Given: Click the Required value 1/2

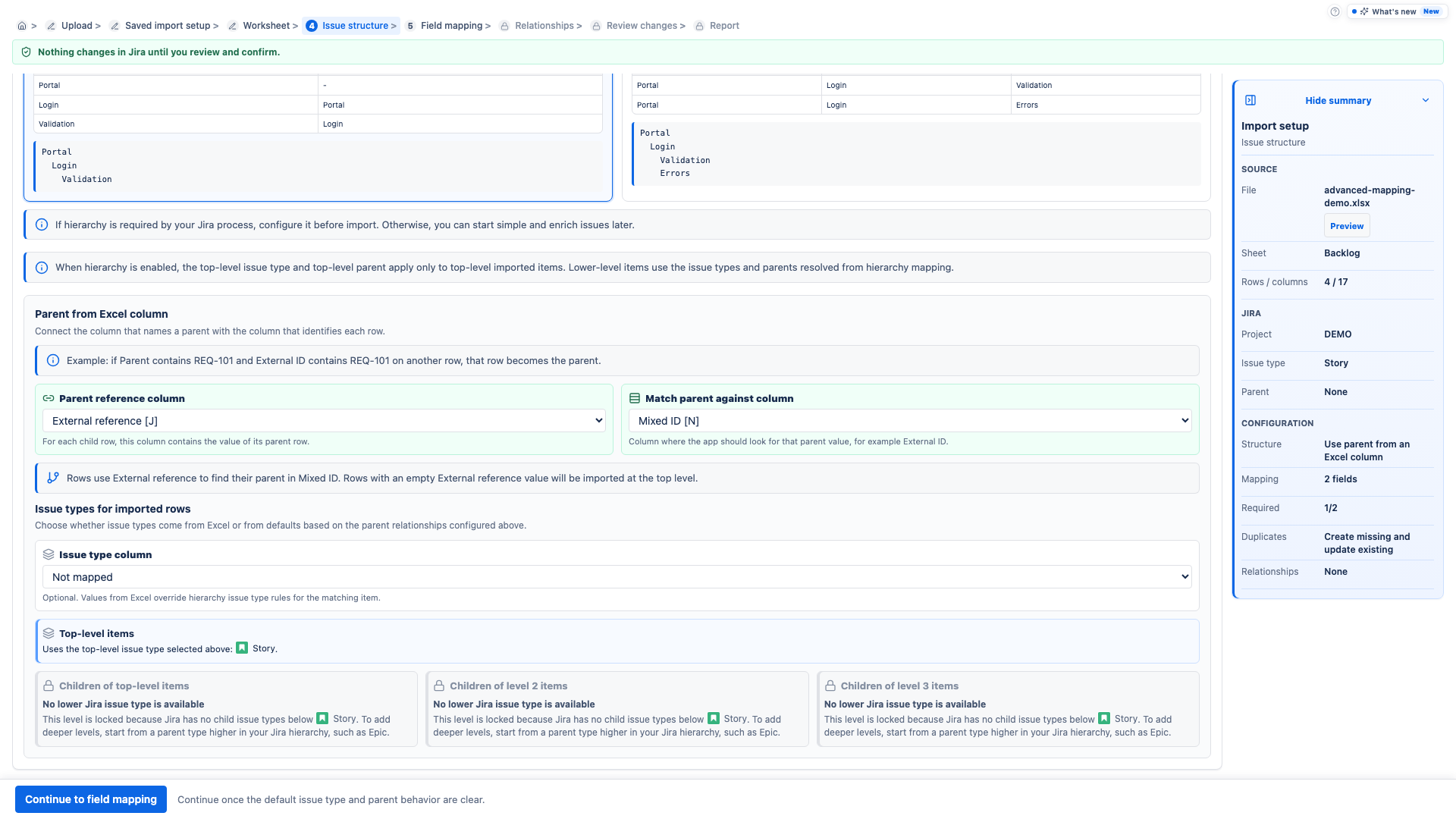Looking at the screenshot, I should click(x=1331, y=508).
